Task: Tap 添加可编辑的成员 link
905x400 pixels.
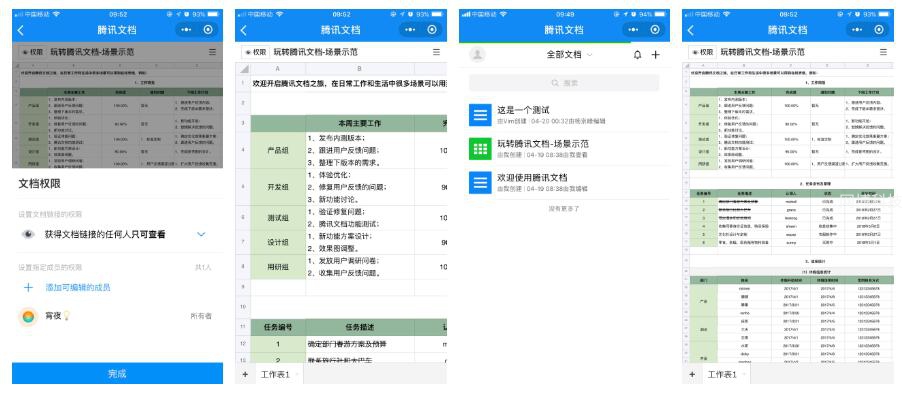Action: click(78, 287)
